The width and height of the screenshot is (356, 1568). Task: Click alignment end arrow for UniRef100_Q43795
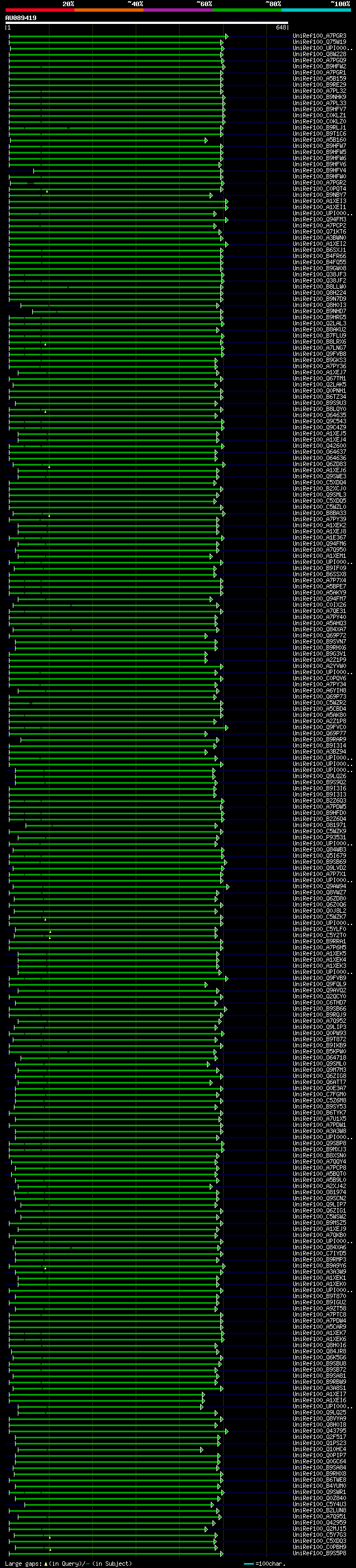click(226, 1431)
